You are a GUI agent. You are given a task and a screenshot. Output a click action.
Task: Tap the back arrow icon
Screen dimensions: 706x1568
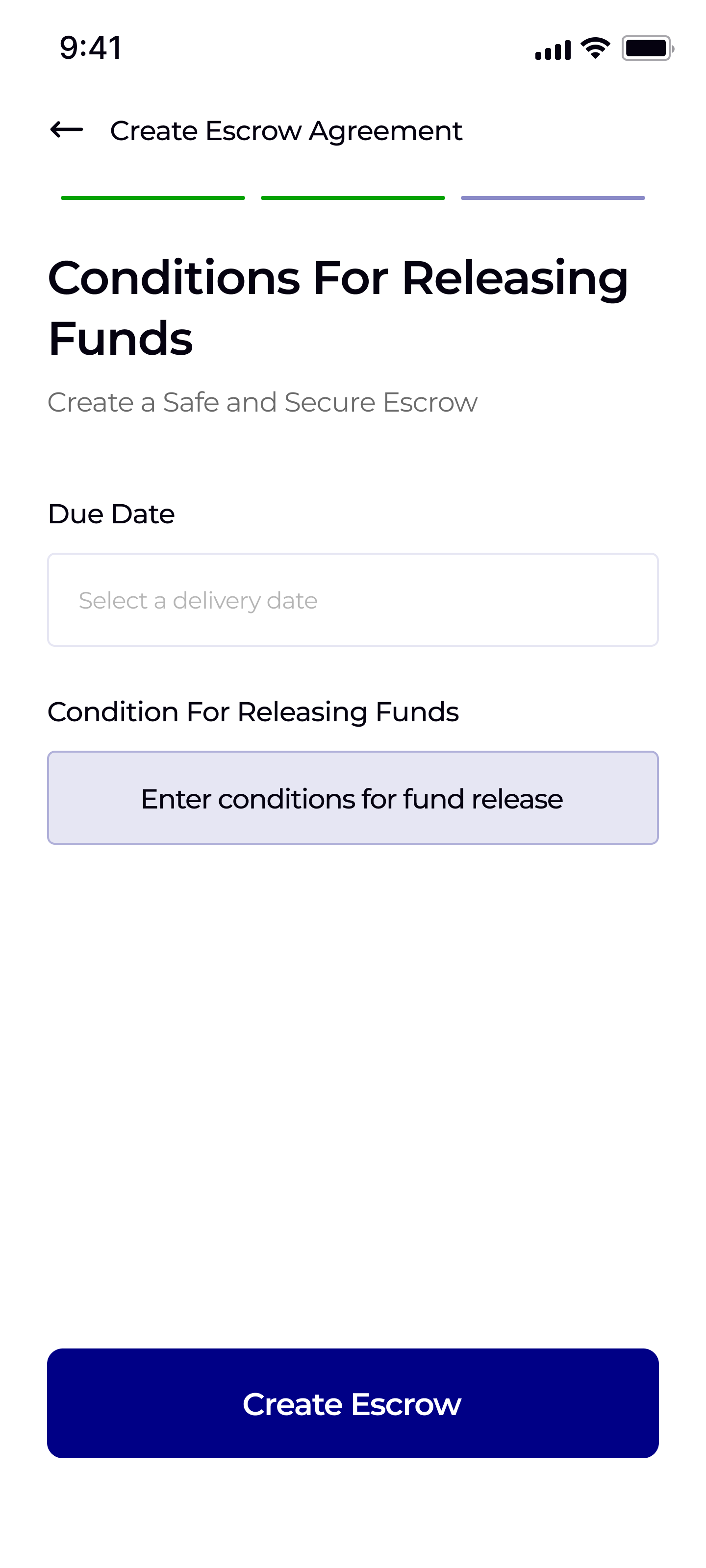click(66, 130)
